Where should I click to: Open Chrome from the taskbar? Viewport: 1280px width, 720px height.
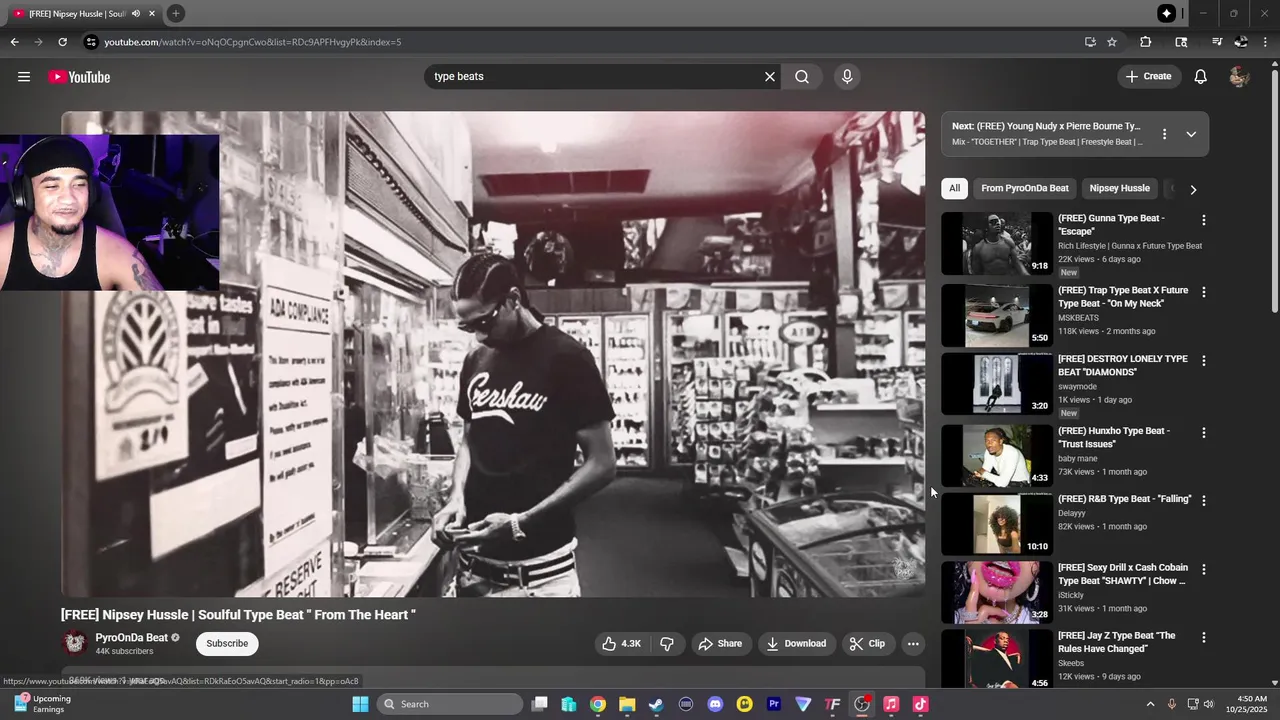coord(597,704)
